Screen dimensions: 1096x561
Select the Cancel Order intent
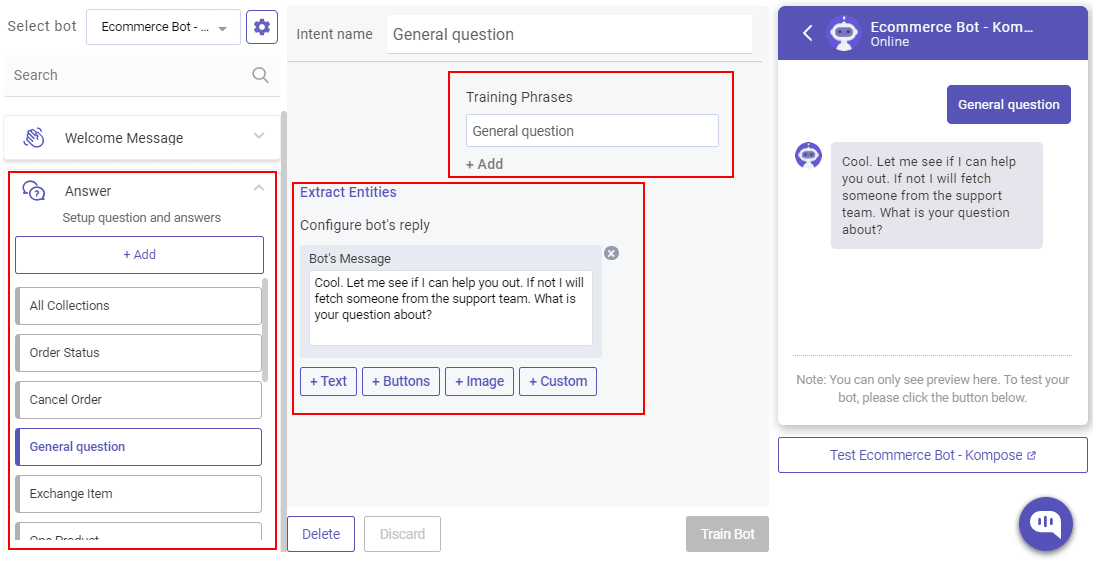coord(138,400)
